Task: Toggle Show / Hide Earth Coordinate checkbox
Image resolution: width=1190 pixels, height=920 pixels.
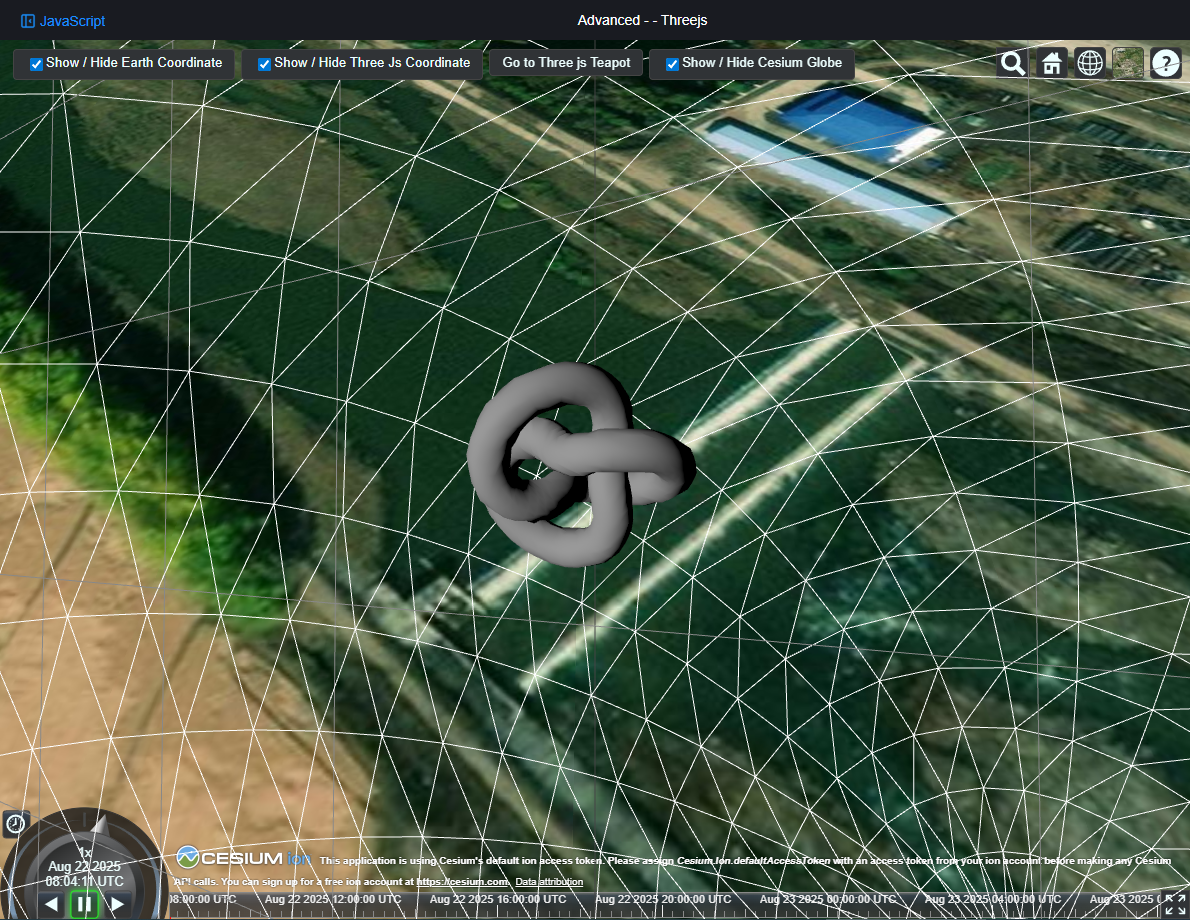Action: pos(36,64)
